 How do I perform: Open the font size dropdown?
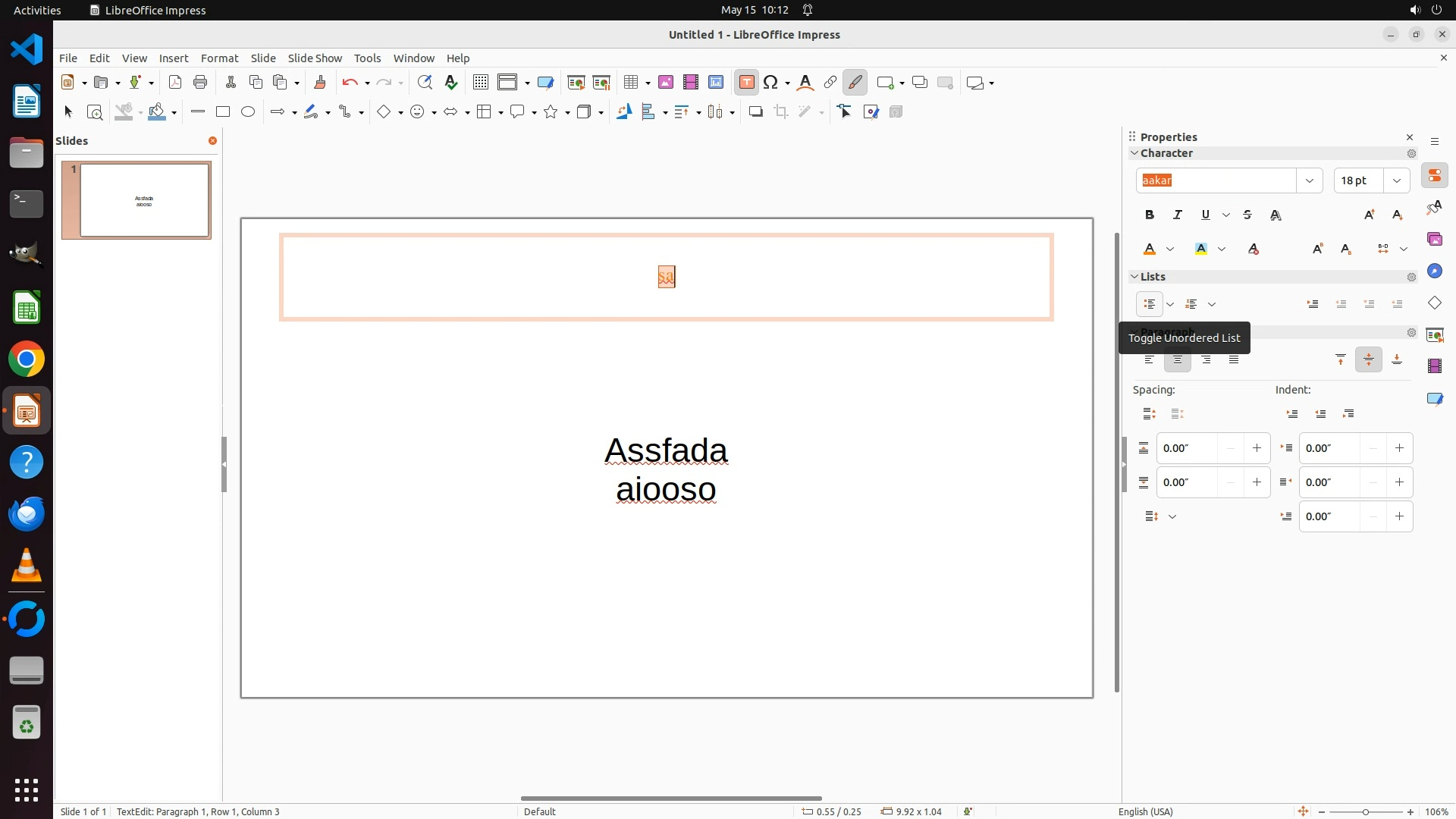[x=1396, y=180]
